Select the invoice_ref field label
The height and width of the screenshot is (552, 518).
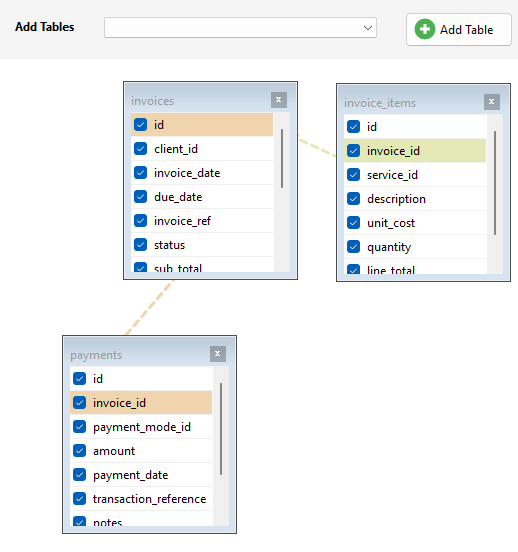(182, 221)
